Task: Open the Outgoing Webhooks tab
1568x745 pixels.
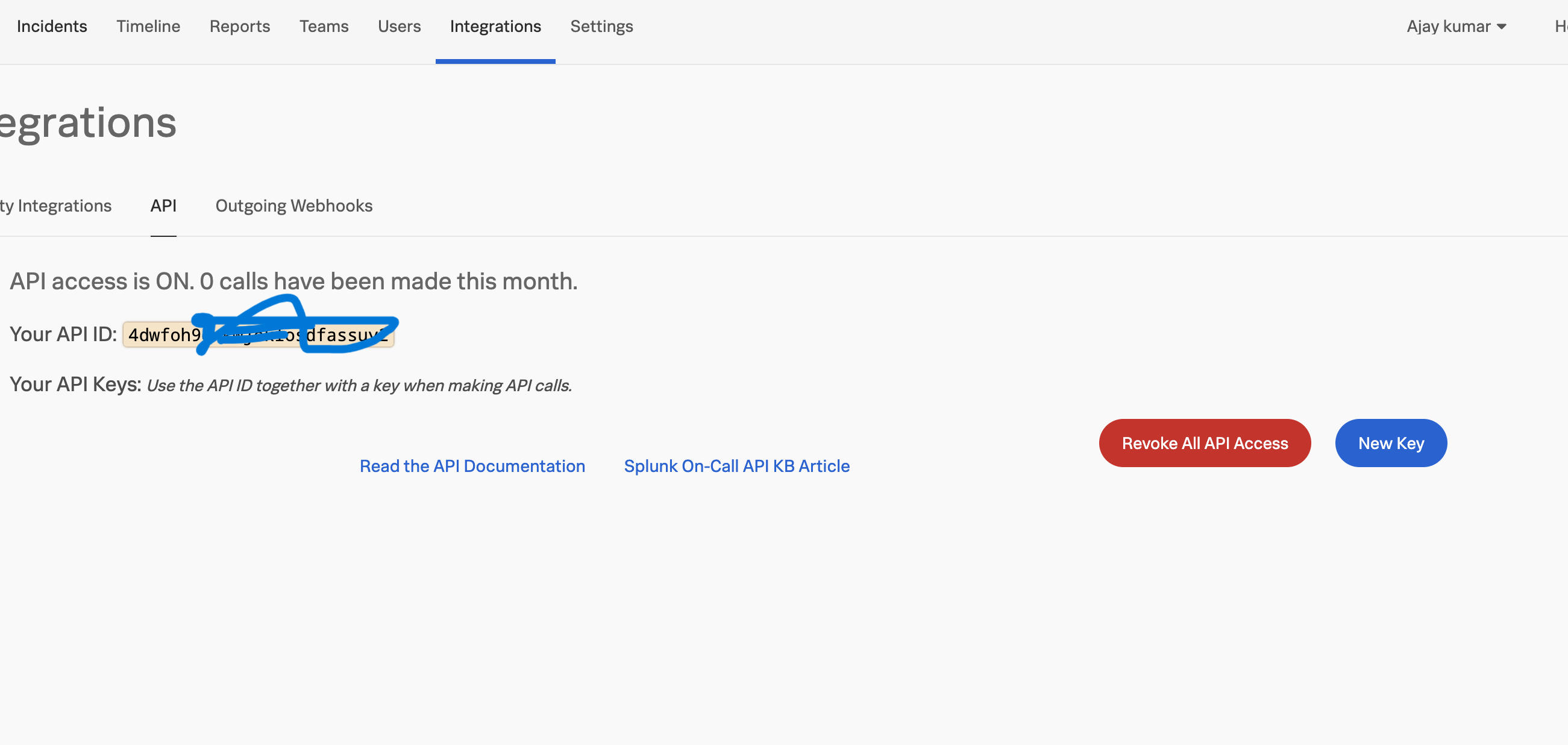Action: pos(294,206)
